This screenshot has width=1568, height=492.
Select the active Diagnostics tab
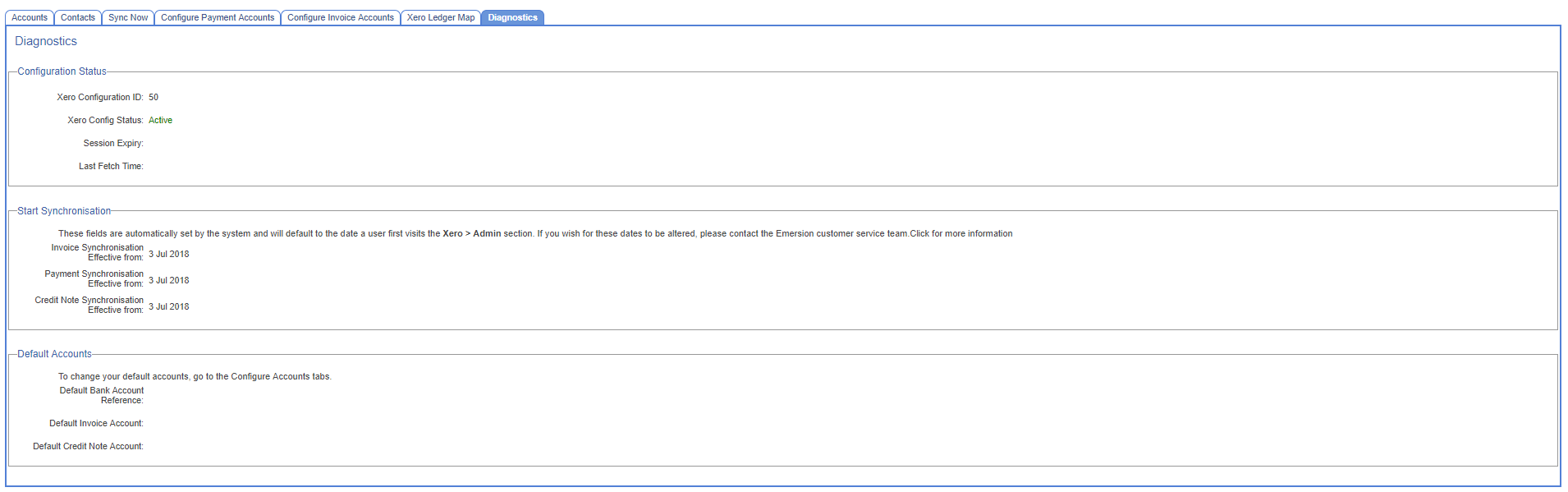(x=512, y=17)
